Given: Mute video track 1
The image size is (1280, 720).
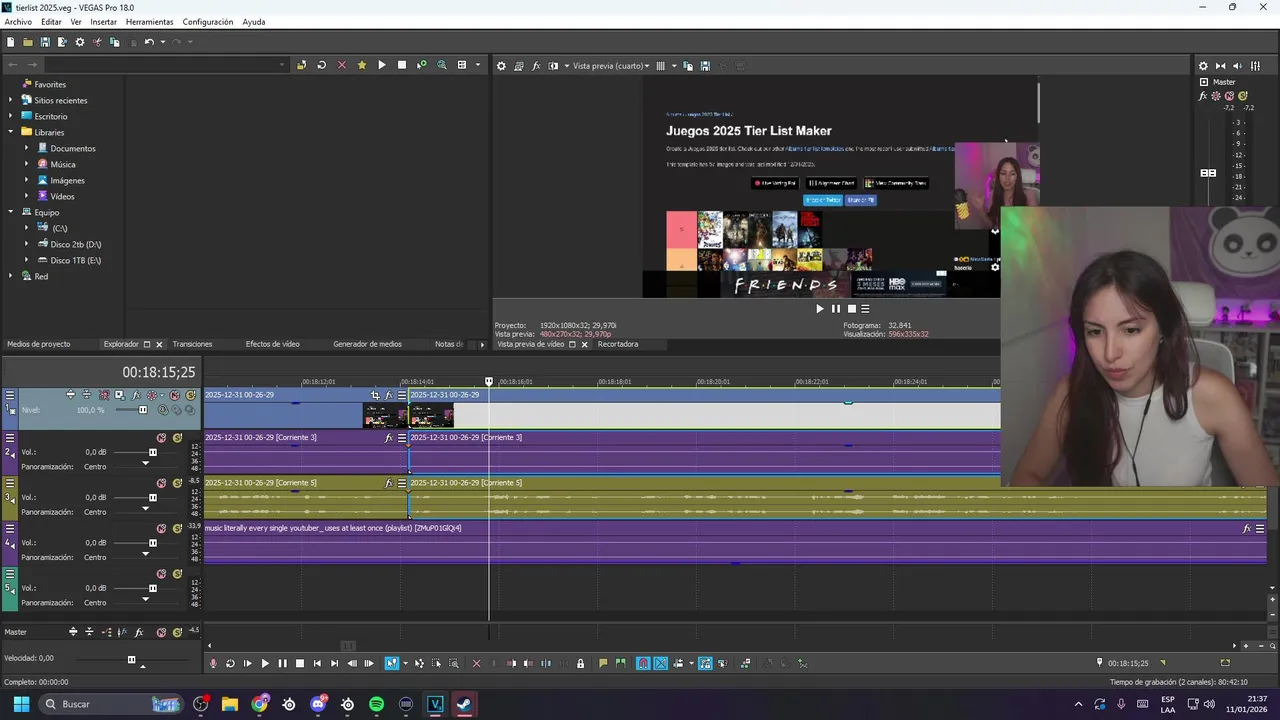Looking at the screenshot, I should click(x=175, y=395).
